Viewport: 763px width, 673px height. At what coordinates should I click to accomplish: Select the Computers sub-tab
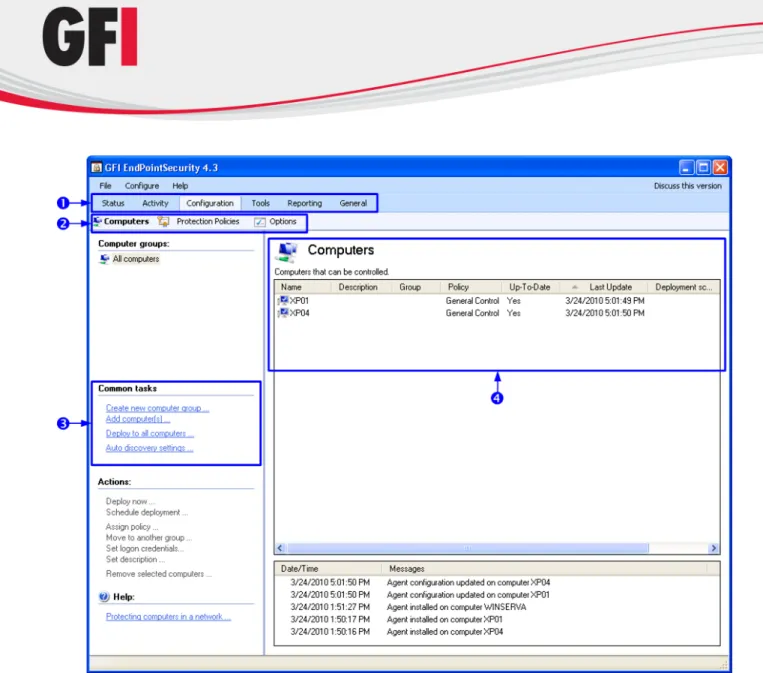(126, 221)
